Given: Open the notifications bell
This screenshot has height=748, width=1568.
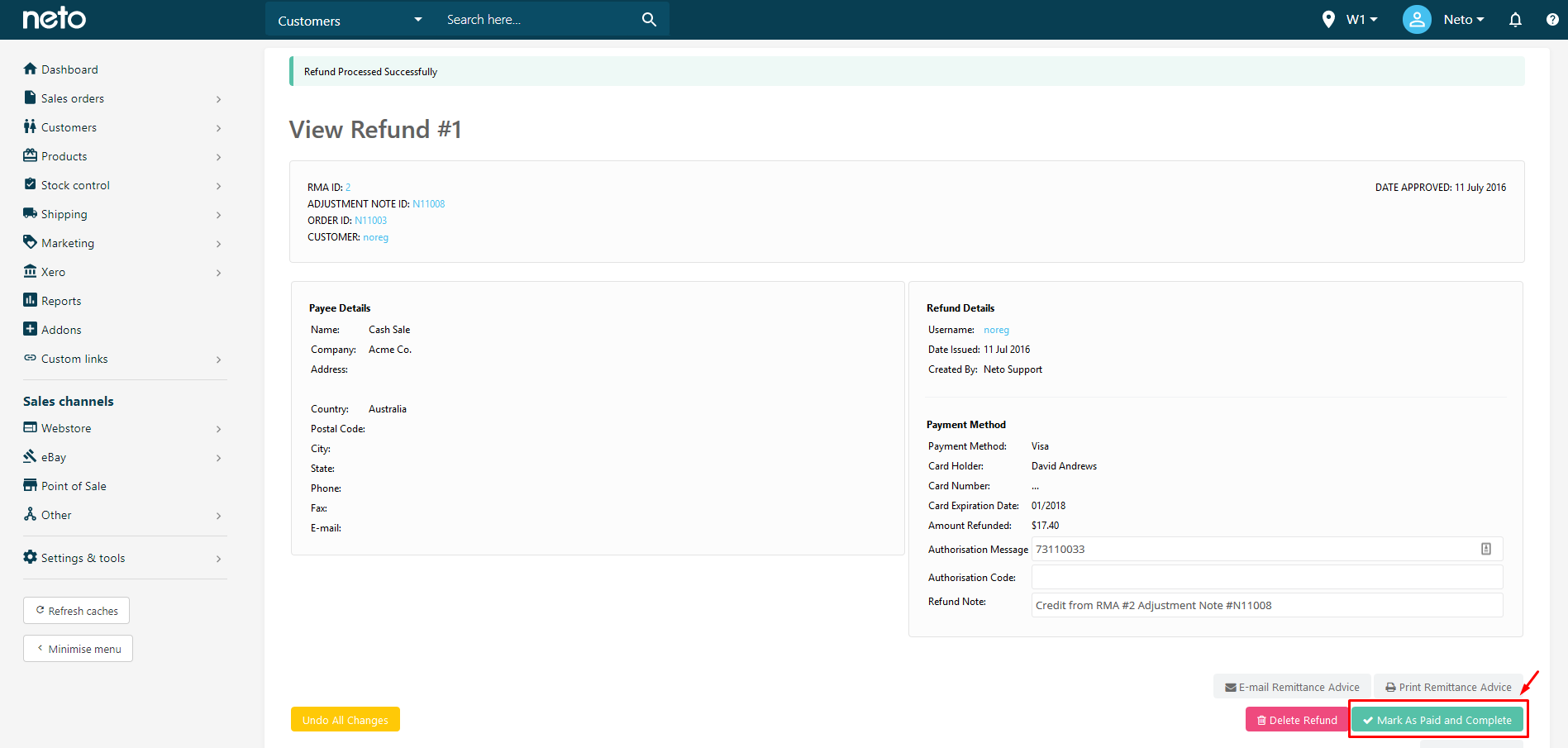Looking at the screenshot, I should (x=1515, y=19).
